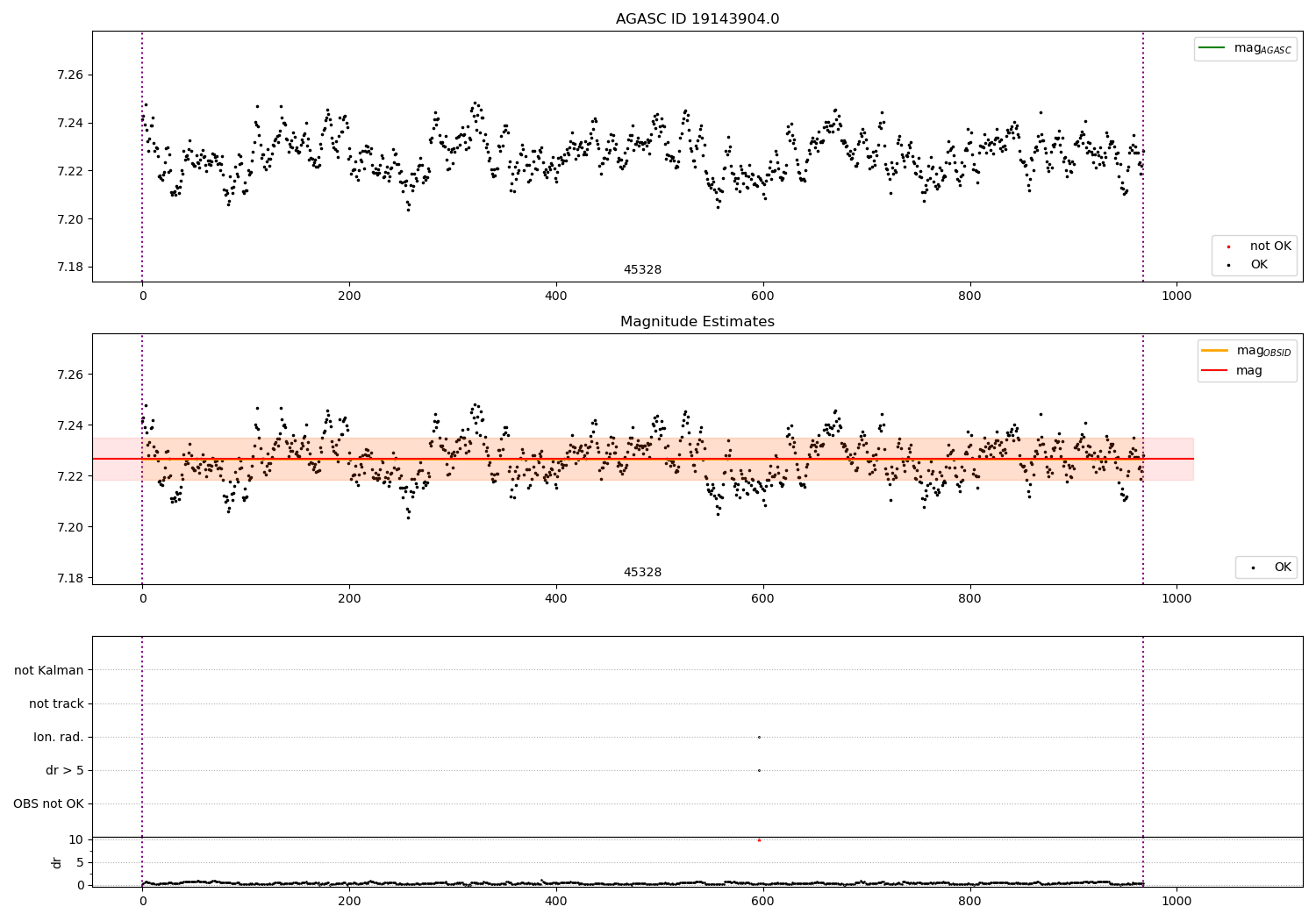1316x921 pixels.
Task: Click the 'not track' axis label
Action: 56,703
